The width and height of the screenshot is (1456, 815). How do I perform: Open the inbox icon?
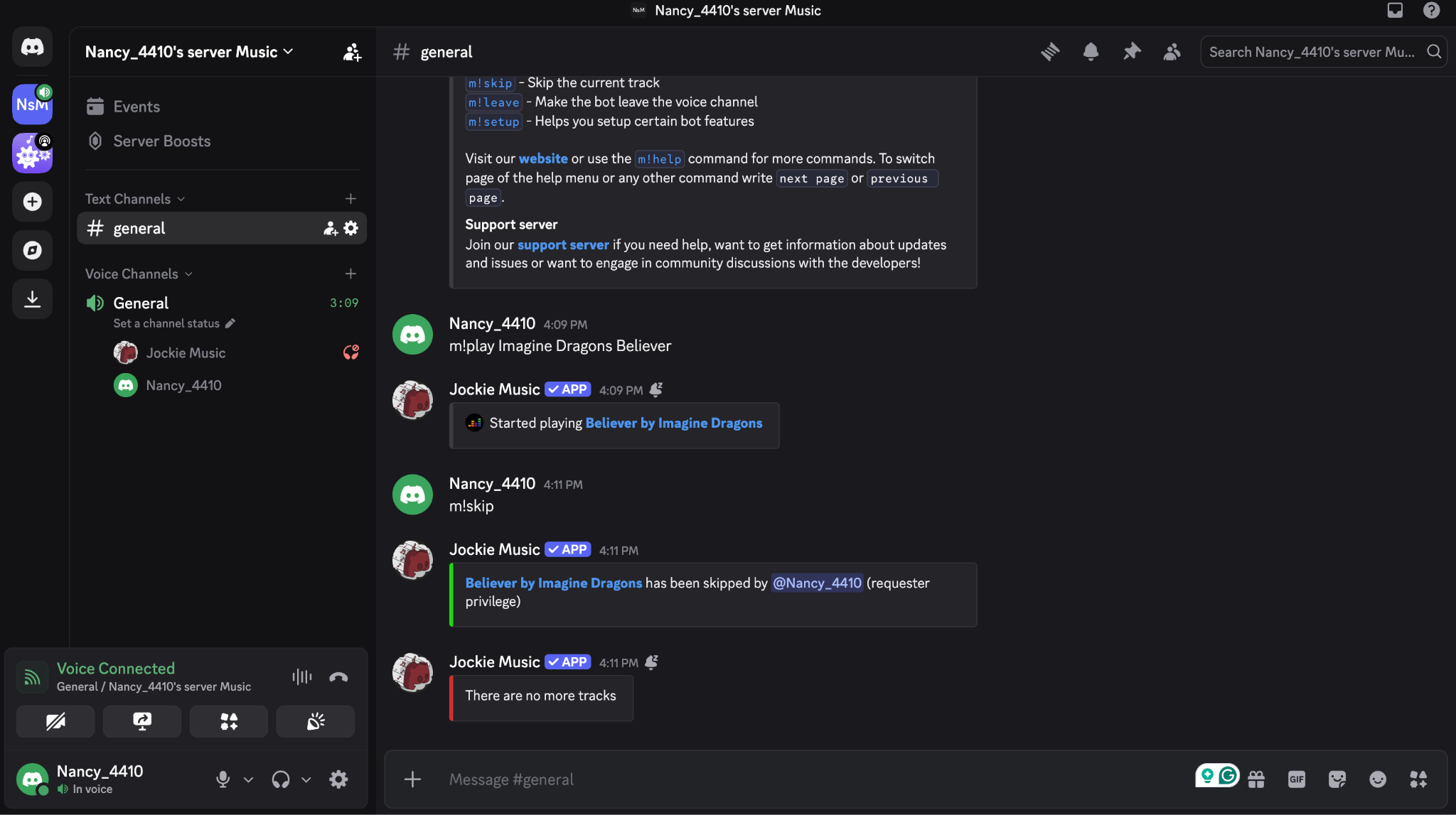coord(1395,10)
